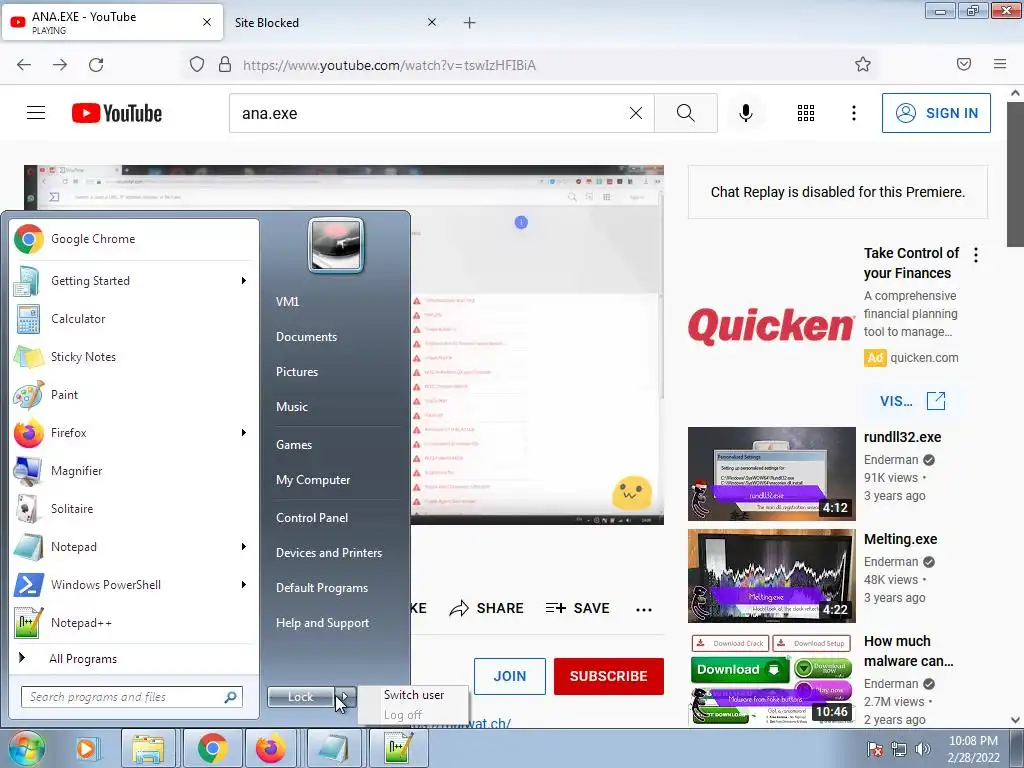Open the Firefox application menu
Screen dimensions: 1024x768
1000,64
